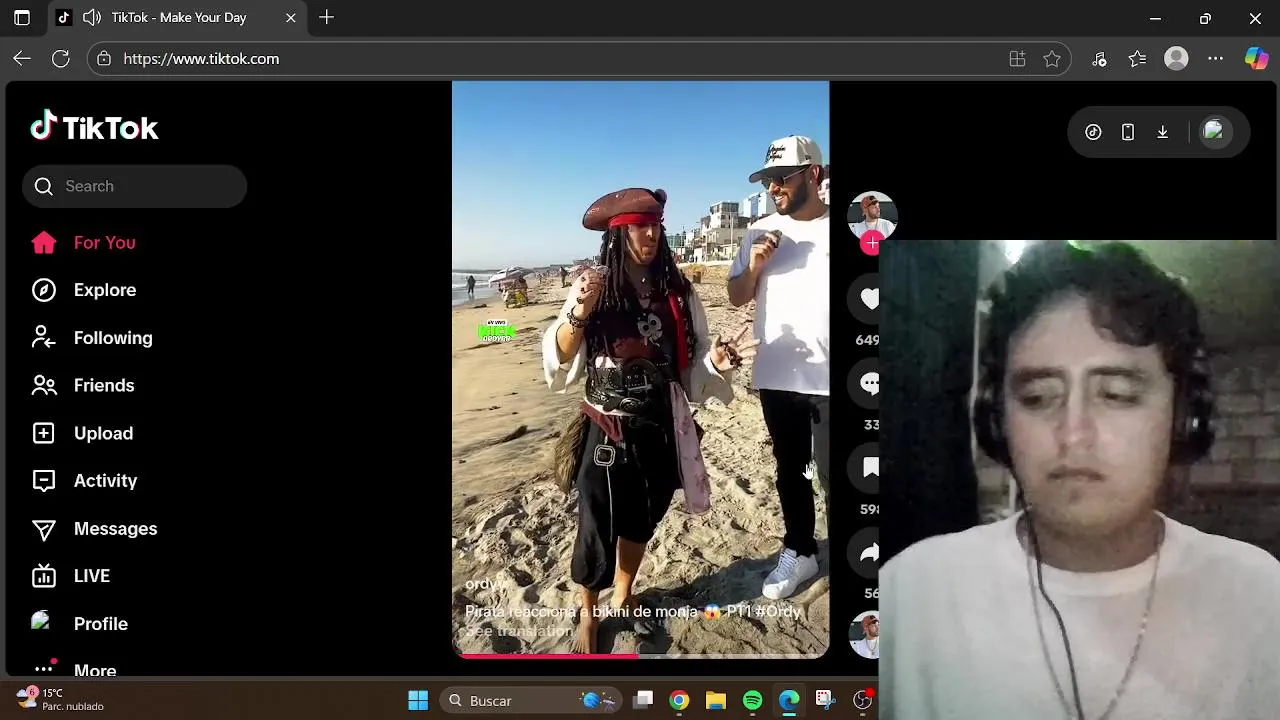Open a new browser tab
1280x720 pixels.
326,17
